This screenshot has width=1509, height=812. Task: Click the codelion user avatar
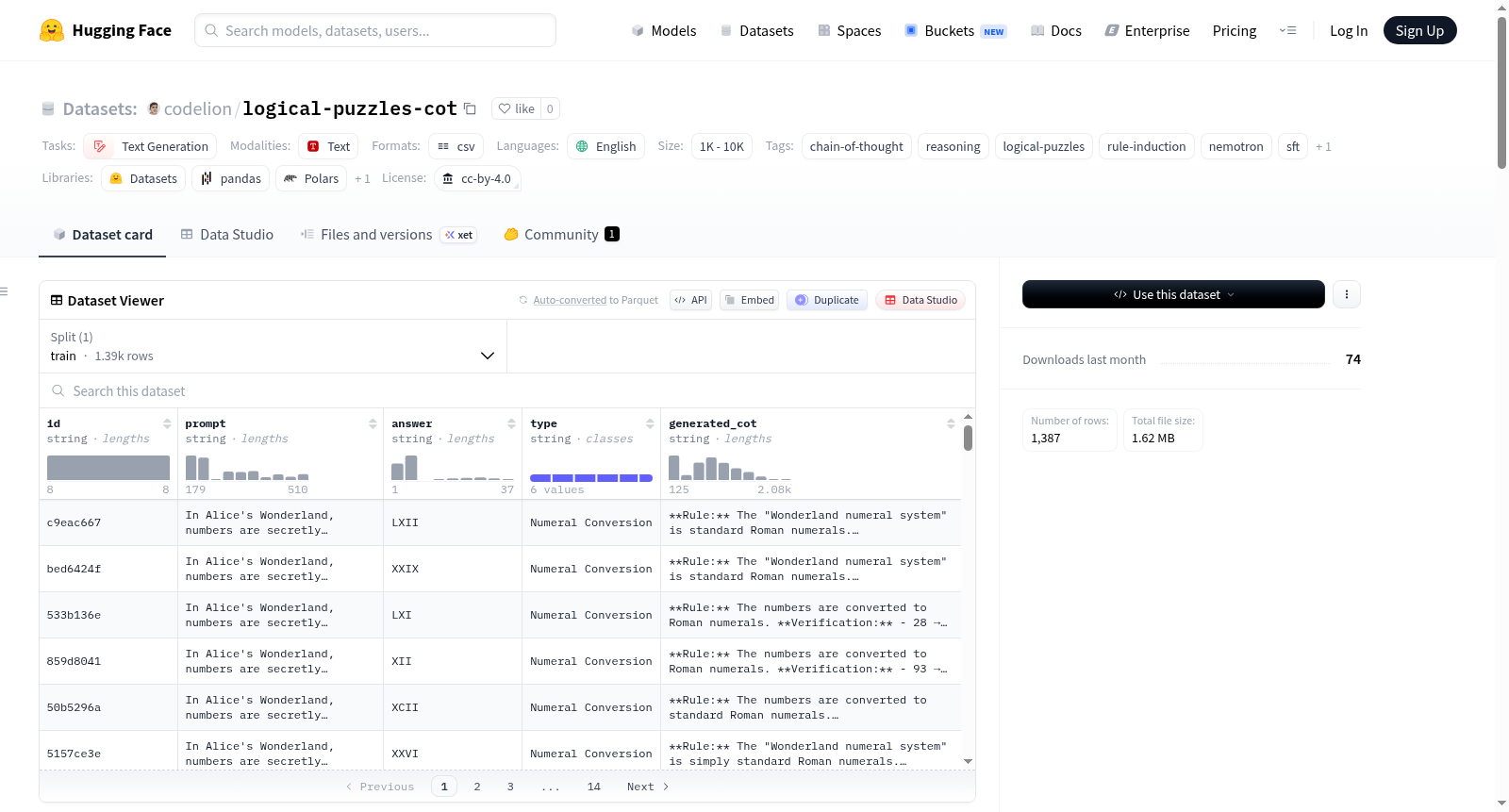click(154, 108)
